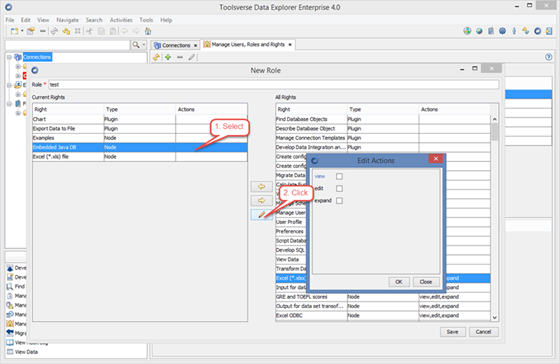Click the colorful ball icon at toolbar right

(x=467, y=31)
